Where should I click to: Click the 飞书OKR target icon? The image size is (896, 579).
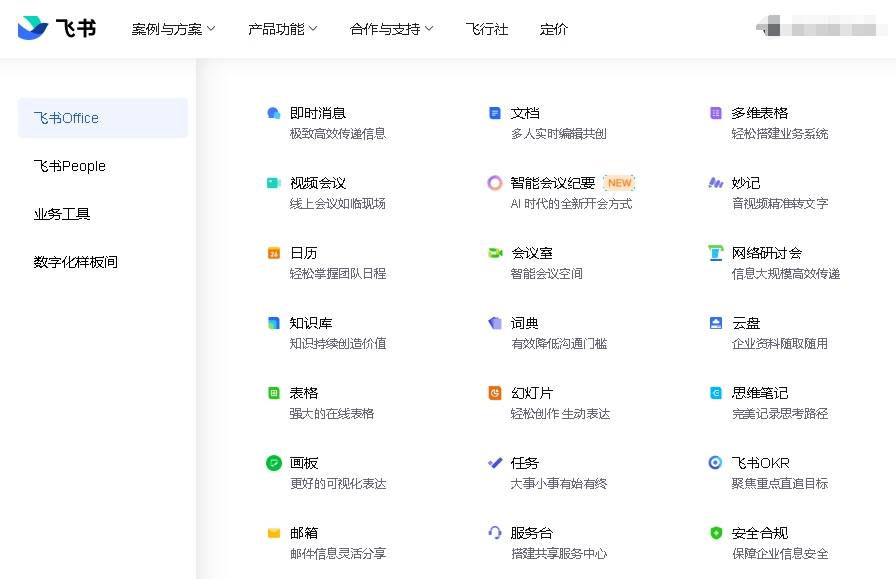pos(715,463)
